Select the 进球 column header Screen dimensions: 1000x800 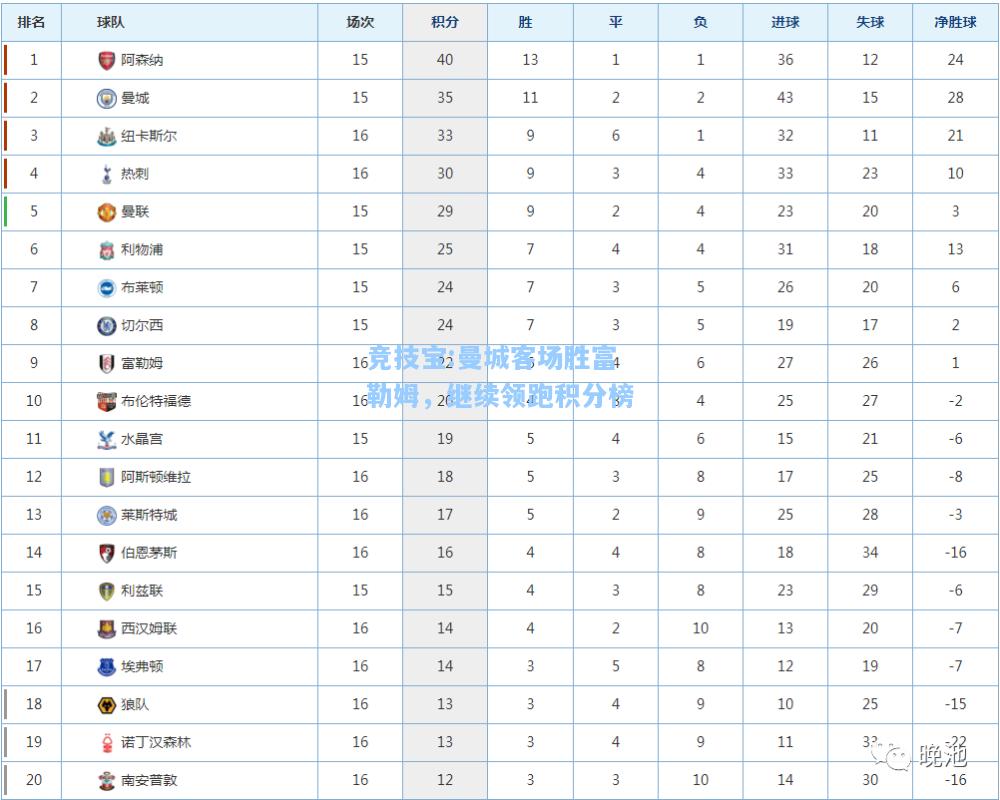click(784, 22)
